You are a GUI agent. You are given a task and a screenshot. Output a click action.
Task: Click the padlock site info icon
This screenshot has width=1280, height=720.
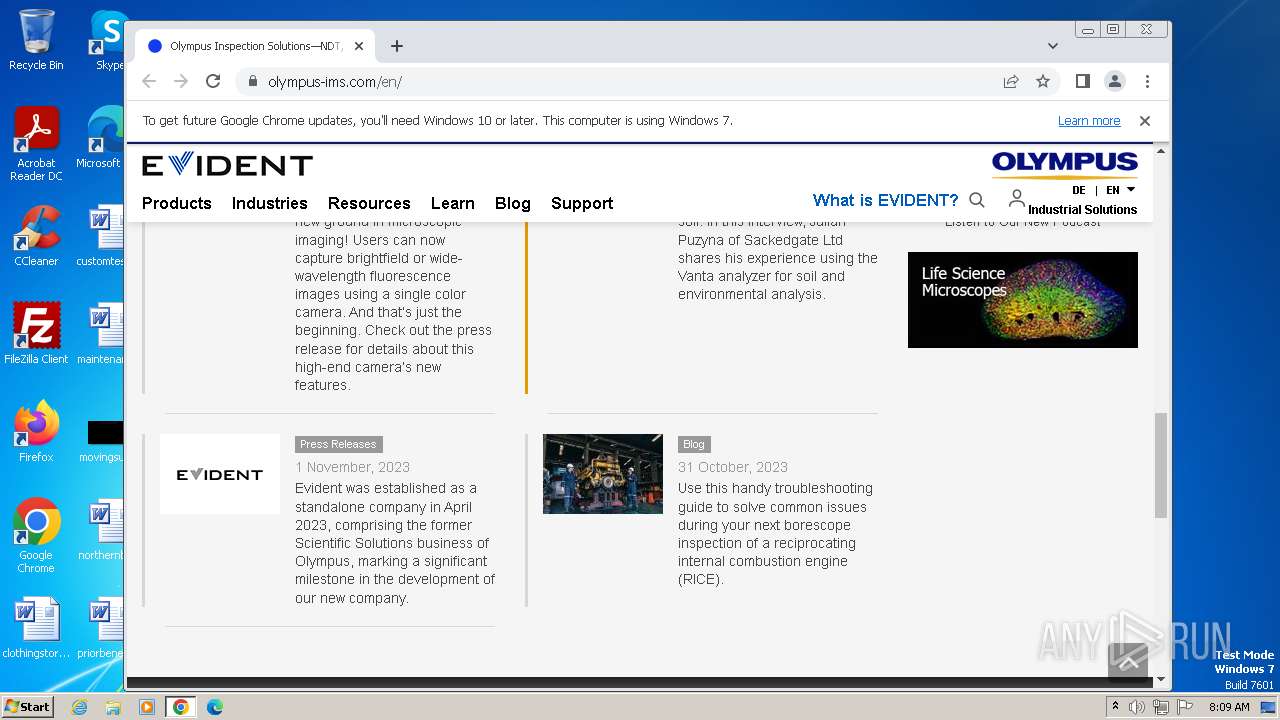tap(252, 81)
